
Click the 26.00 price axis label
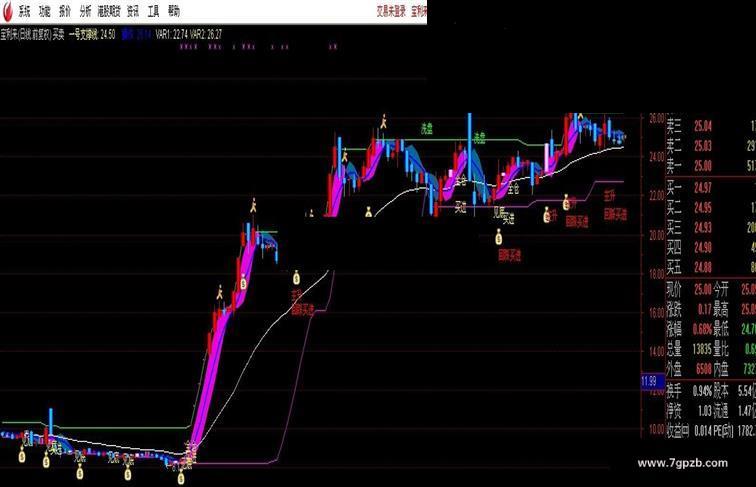656,119
